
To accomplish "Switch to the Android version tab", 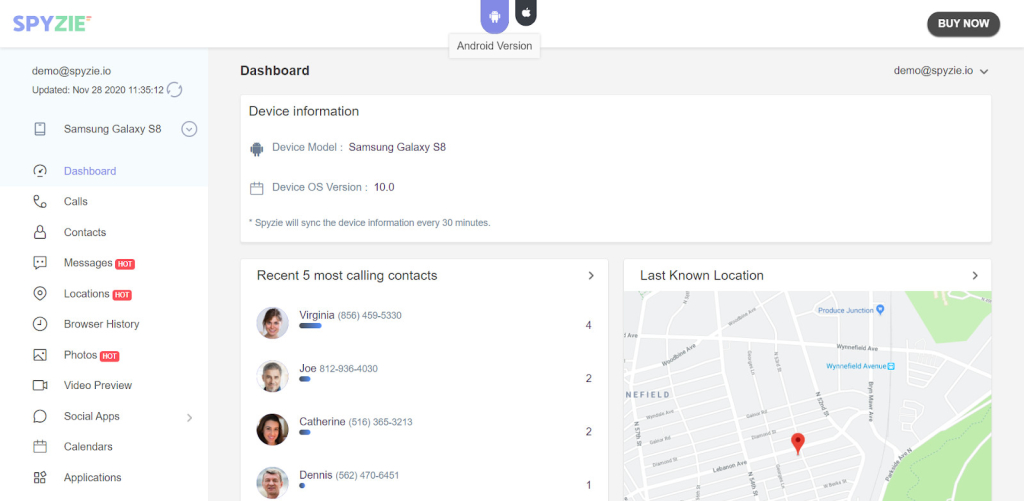I will click(x=494, y=16).
